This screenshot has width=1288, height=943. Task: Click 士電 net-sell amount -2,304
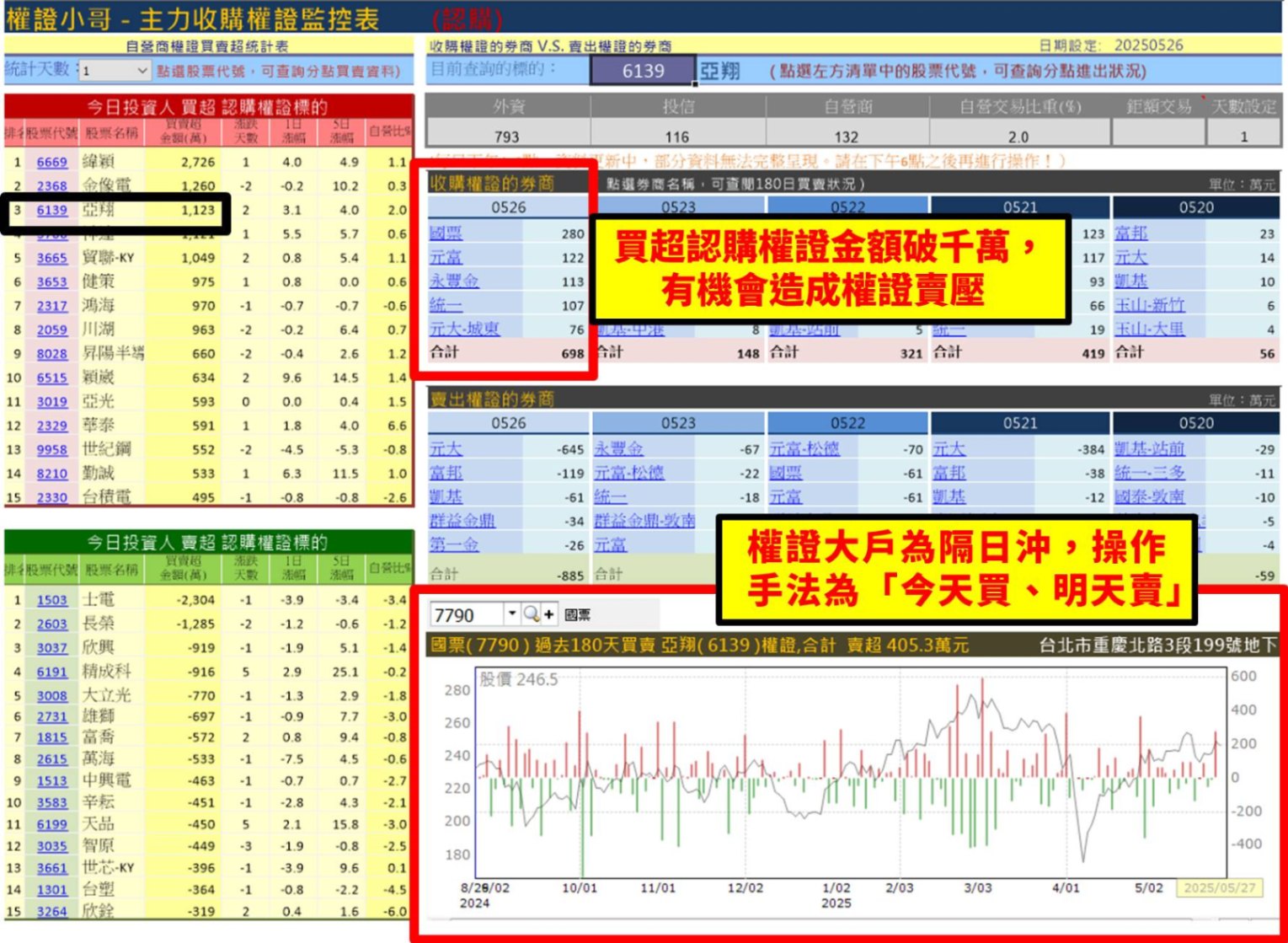195,600
